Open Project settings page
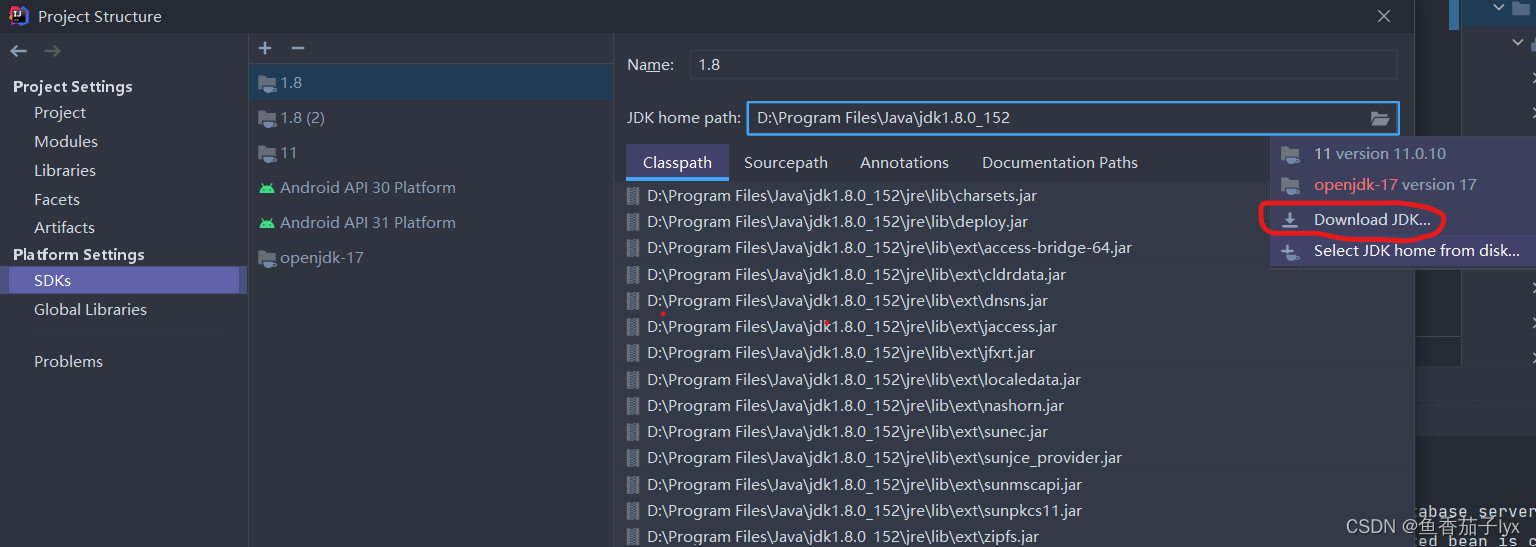This screenshot has height=547, width=1536. coord(60,113)
